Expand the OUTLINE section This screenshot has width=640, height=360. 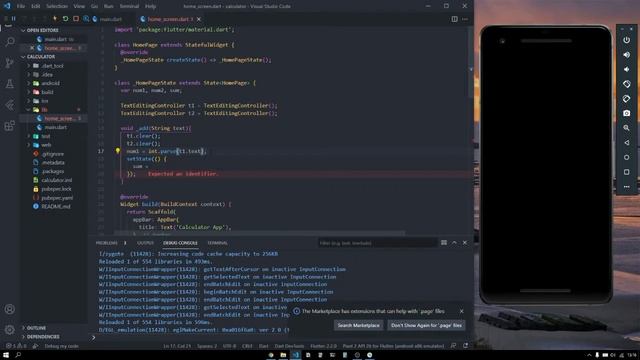[53, 328]
